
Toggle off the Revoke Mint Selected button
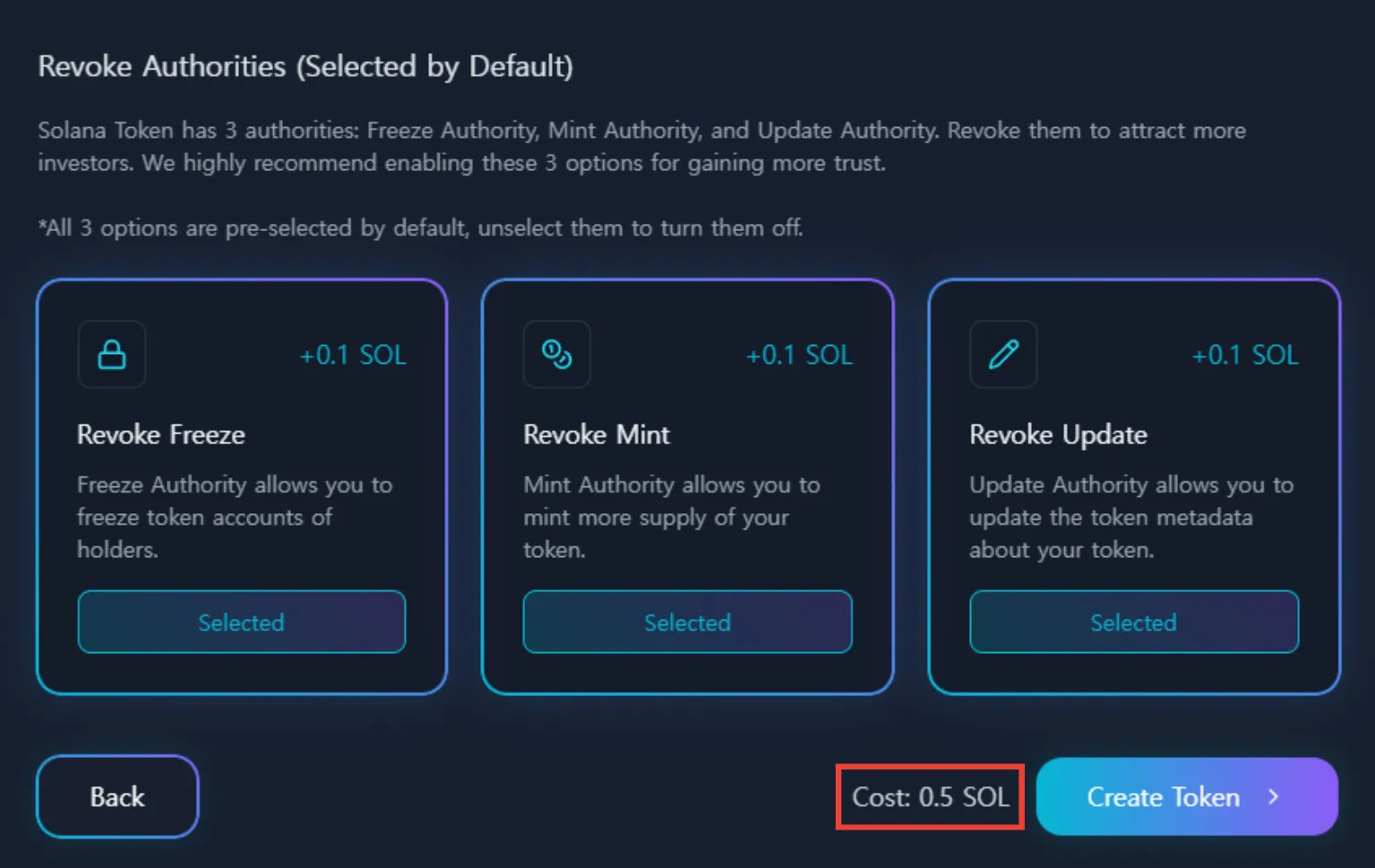tap(687, 622)
